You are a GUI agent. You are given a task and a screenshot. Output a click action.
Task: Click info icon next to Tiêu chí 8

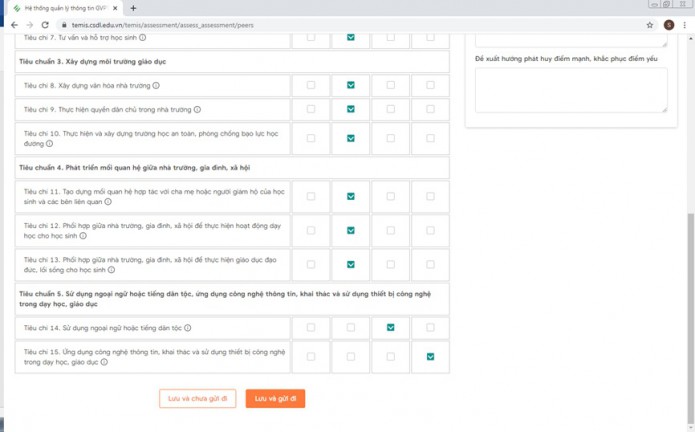click(156, 86)
